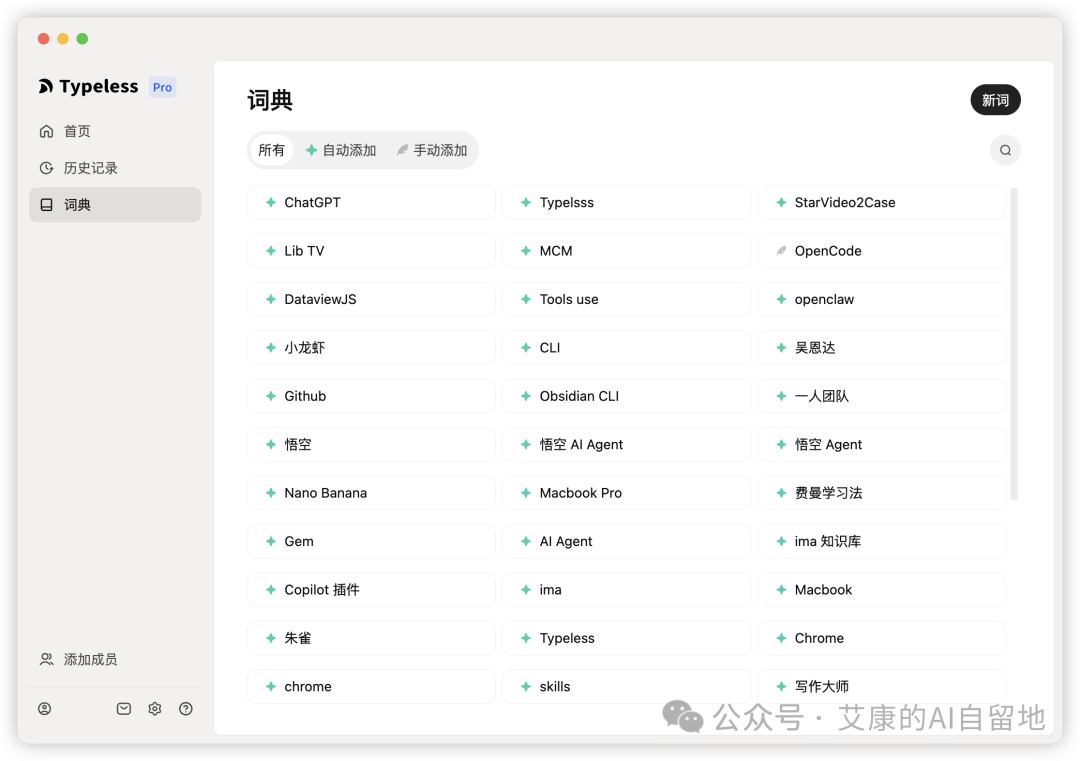
Task: Select the Typeless dictionary entry
Action: 627,638
